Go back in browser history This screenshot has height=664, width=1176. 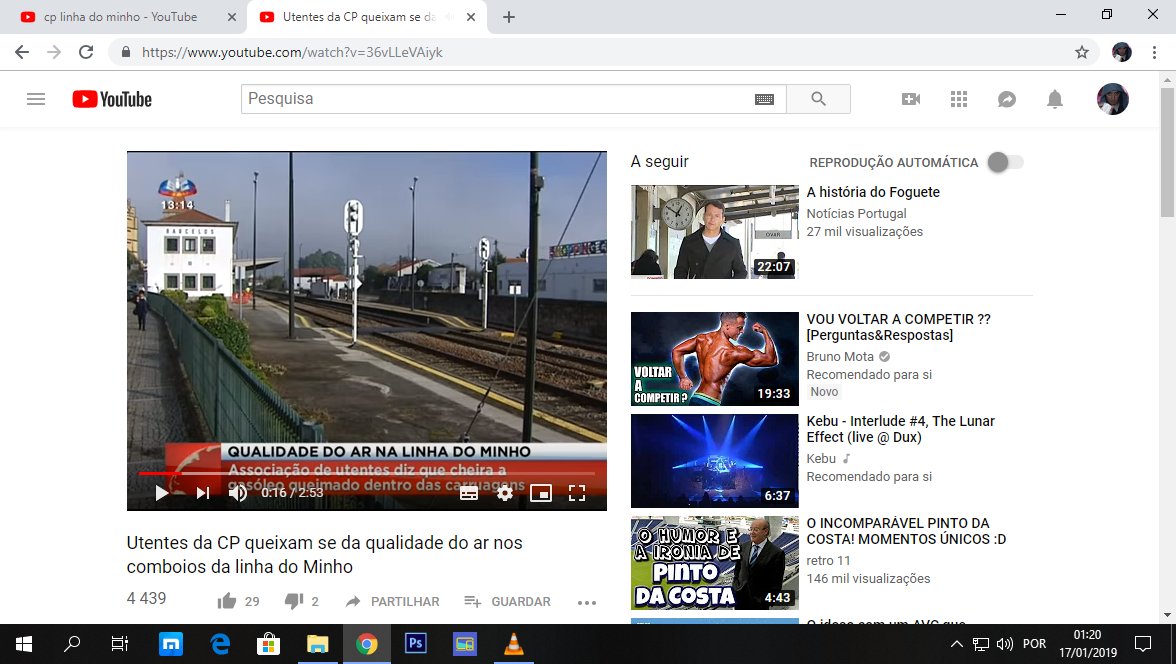pos(22,52)
